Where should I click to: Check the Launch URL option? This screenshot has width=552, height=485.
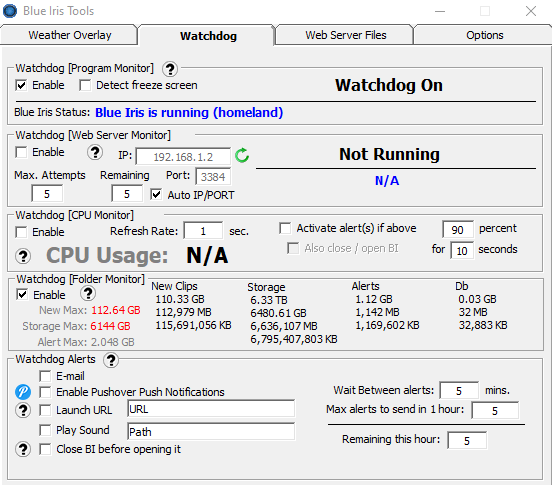click(x=45, y=410)
